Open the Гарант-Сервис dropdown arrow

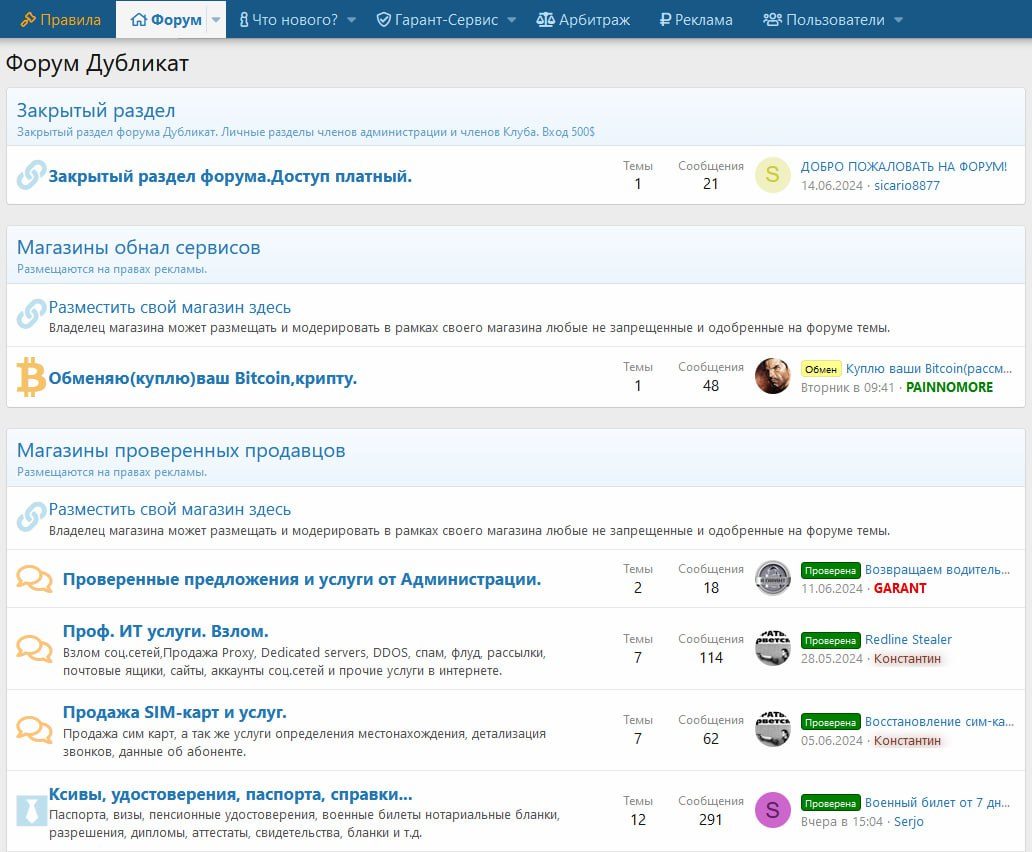click(x=511, y=20)
